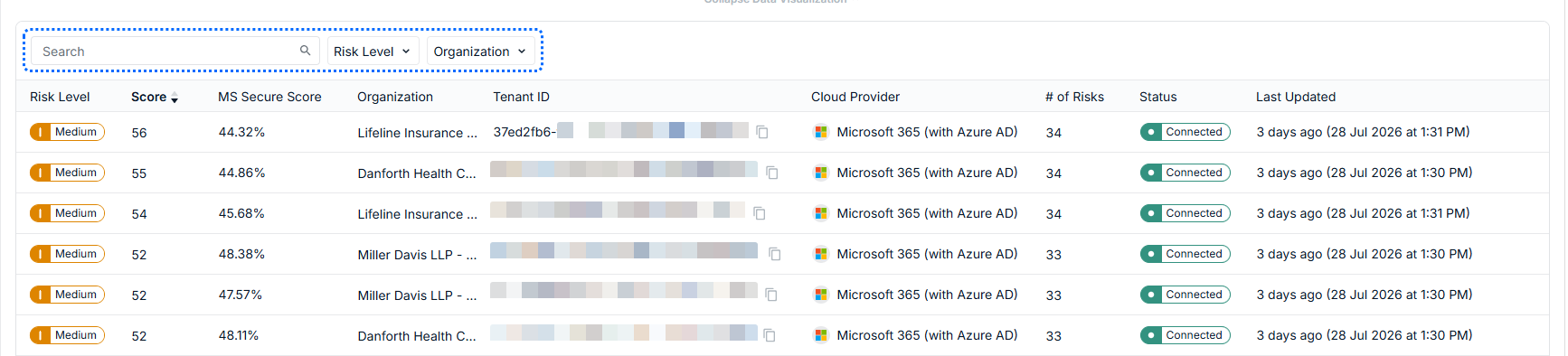The width and height of the screenshot is (1568, 356).
Task: Click Connected status in 44.32% row
Action: 1185,132
